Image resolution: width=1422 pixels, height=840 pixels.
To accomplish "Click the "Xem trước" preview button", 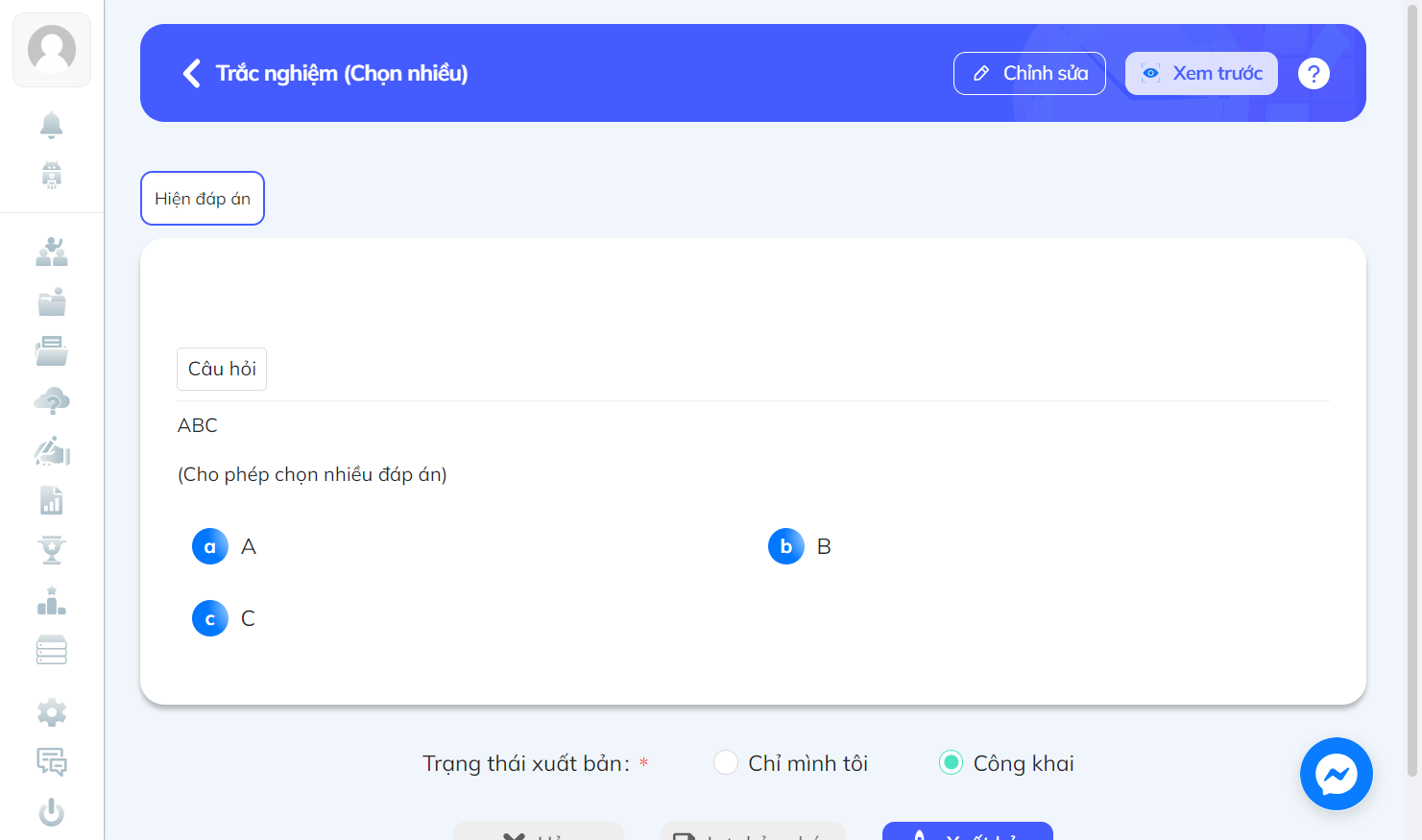I will pos(1201,73).
